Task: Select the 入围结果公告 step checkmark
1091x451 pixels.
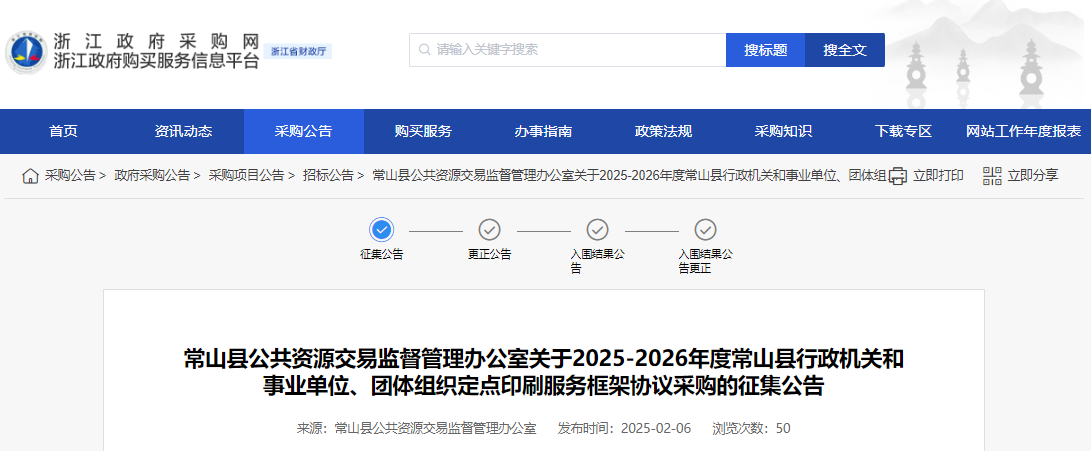Action: point(597,229)
